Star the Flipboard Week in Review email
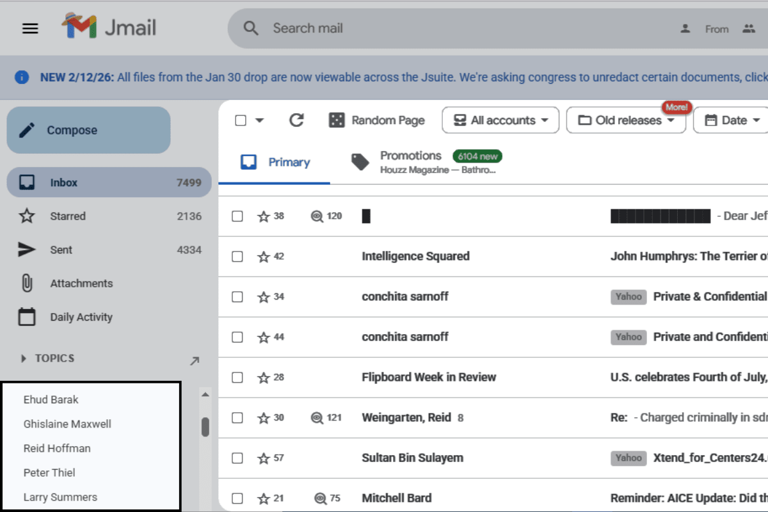The width and height of the screenshot is (768, 512). [264, 378]
